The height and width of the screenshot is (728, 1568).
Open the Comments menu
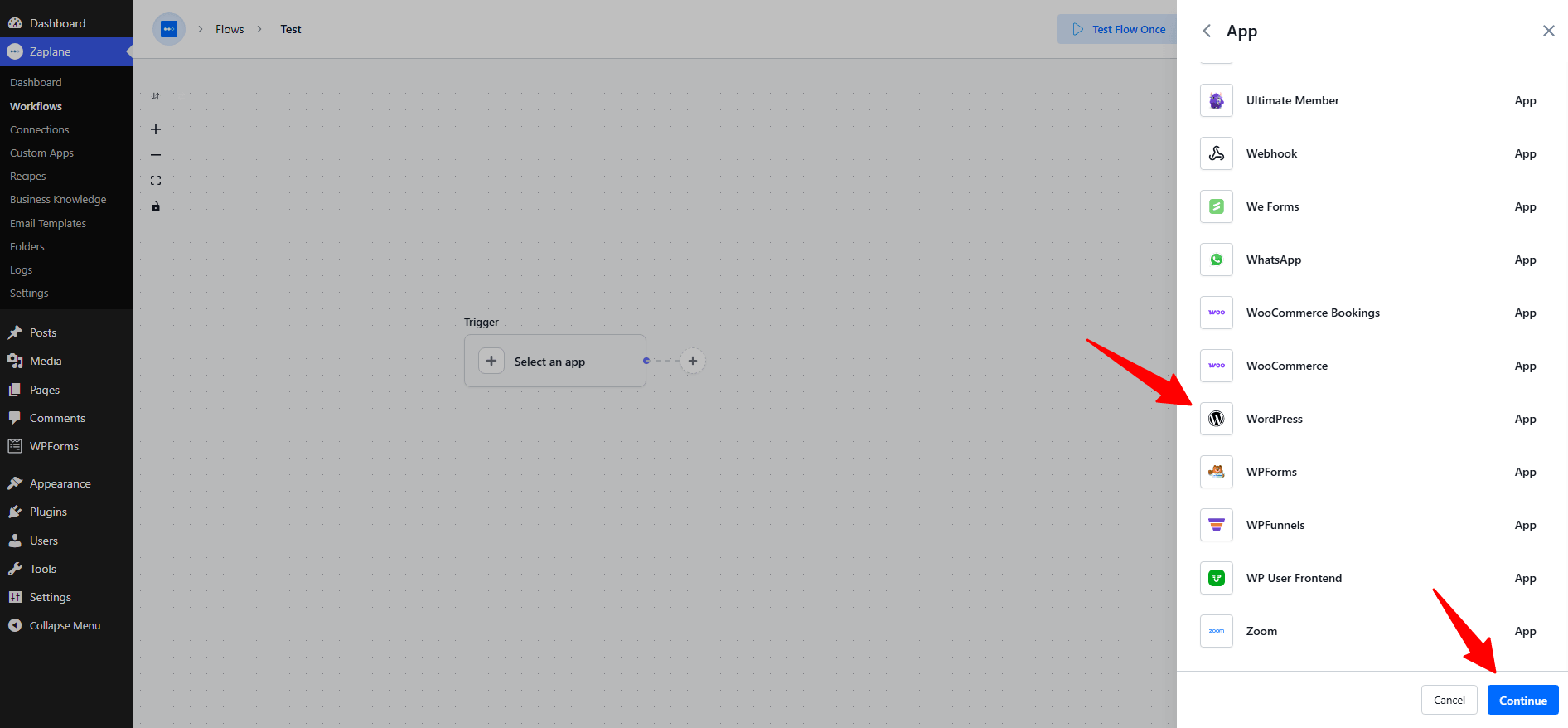coord(66,418)
